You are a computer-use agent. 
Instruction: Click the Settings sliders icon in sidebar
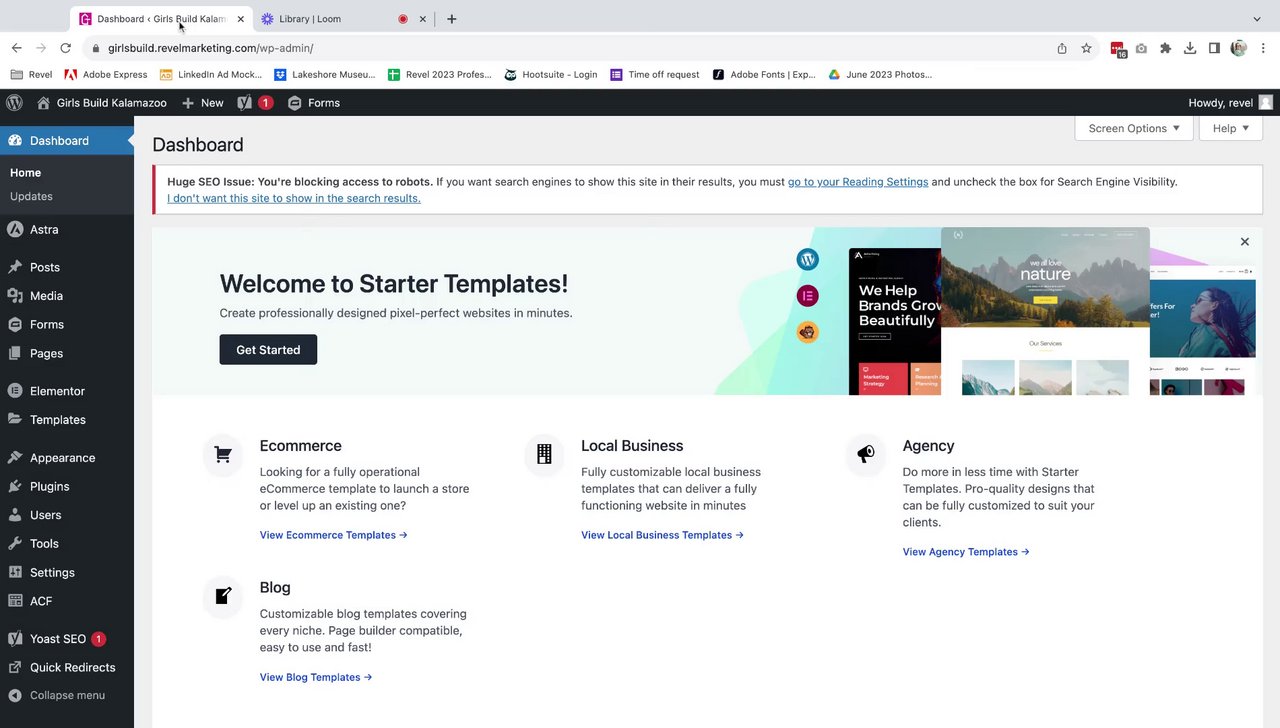pyautogui.click(x=15, y=572)
